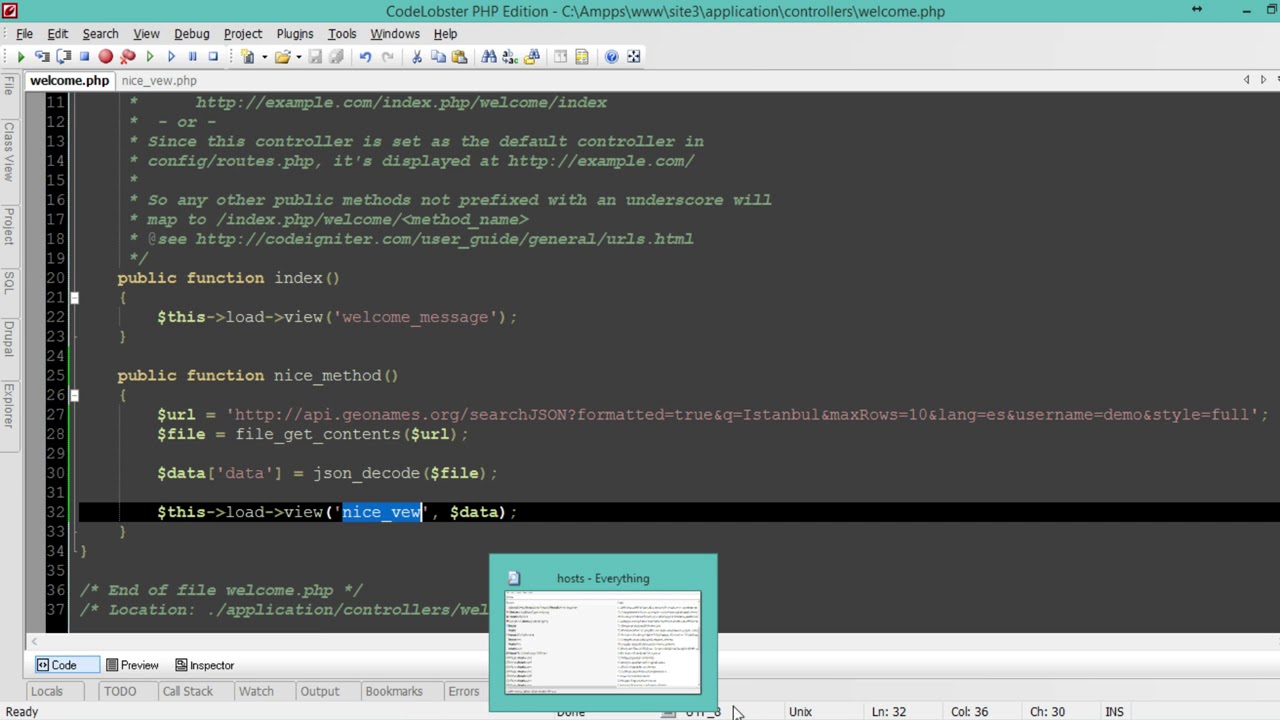Click the 'INS' insert mode indicator
This screenshot has height=720, width=1280.
click(1114, 712)
